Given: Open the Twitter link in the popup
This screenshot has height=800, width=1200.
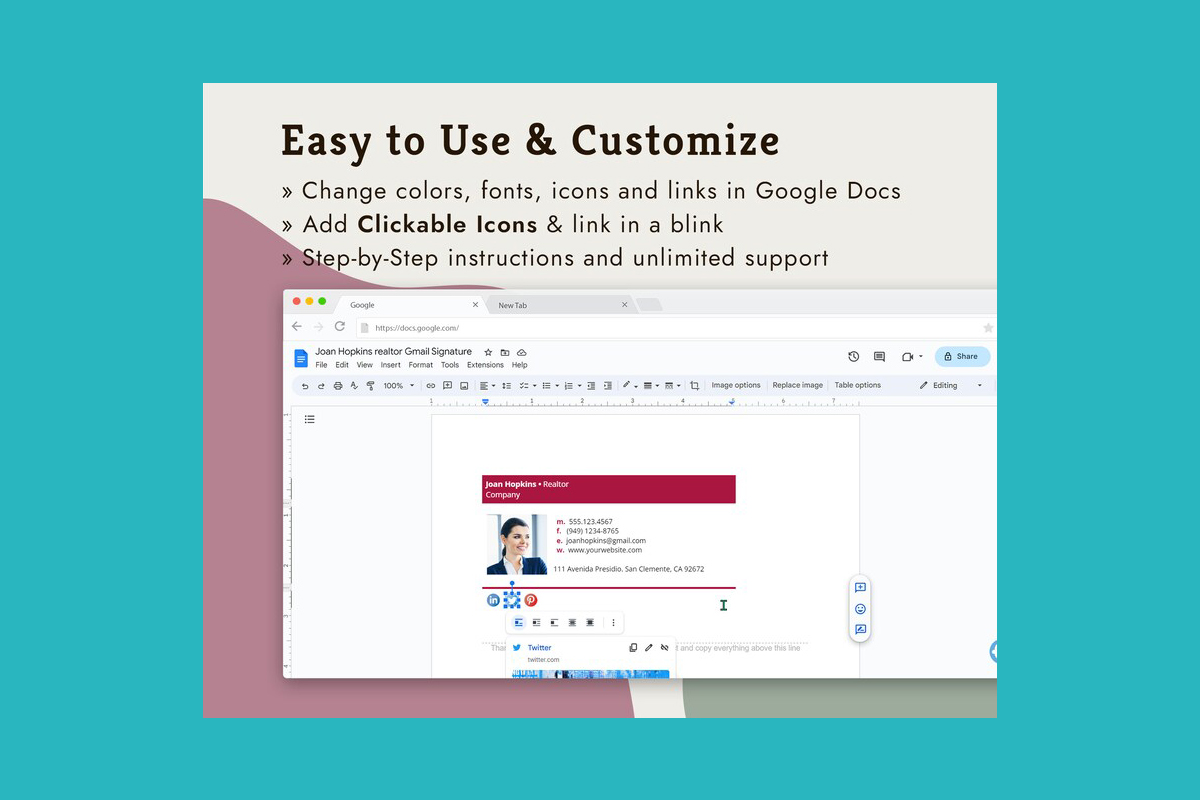Looking at the screenshot, I should coord(539,648).
